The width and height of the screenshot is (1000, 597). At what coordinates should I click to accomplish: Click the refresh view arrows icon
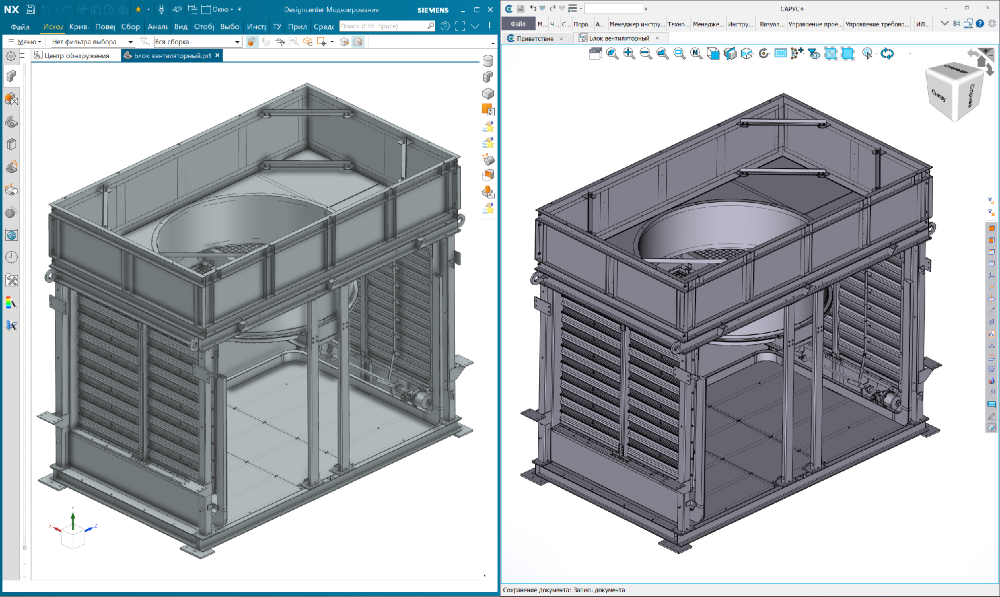(x=887, y=54)
